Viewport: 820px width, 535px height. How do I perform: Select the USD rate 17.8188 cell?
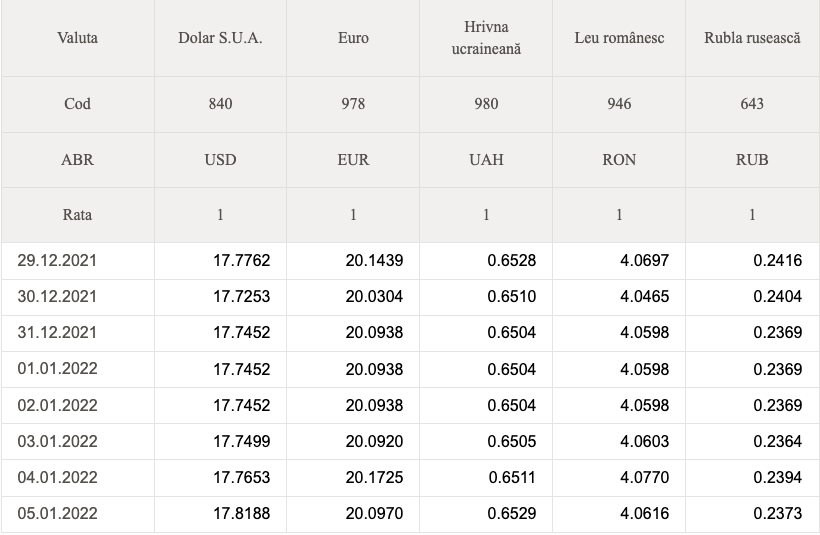[220, 514]
